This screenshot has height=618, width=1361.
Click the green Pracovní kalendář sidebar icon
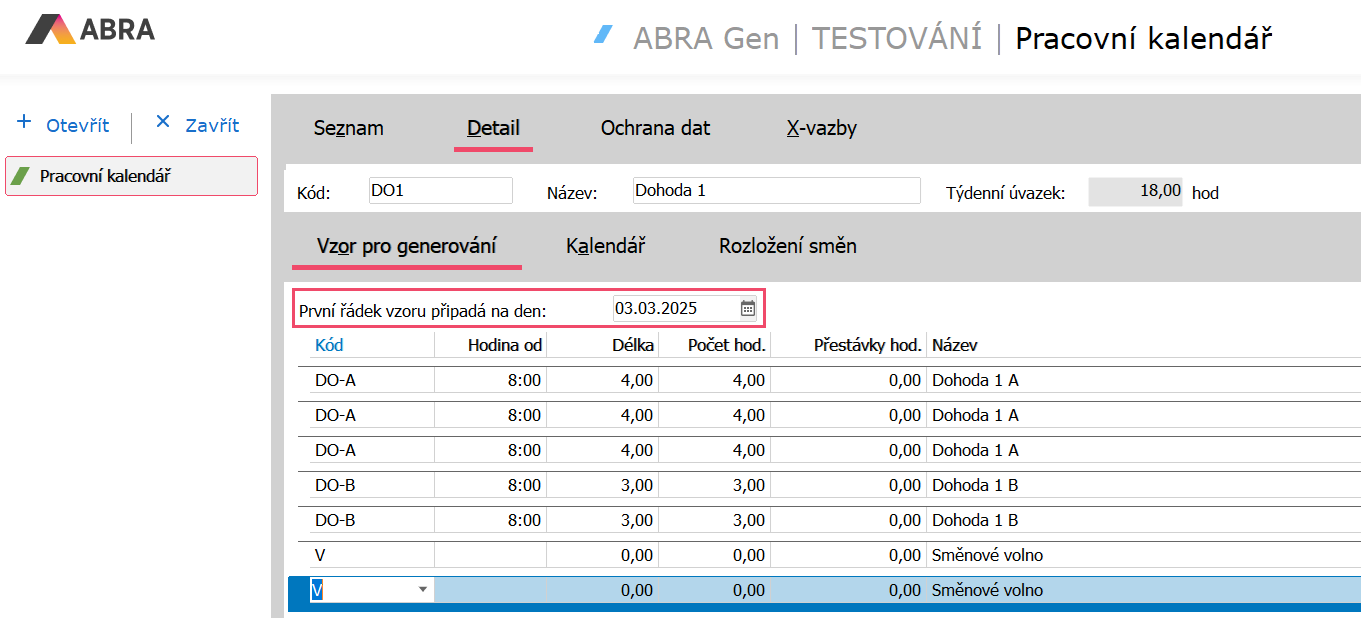20,177
